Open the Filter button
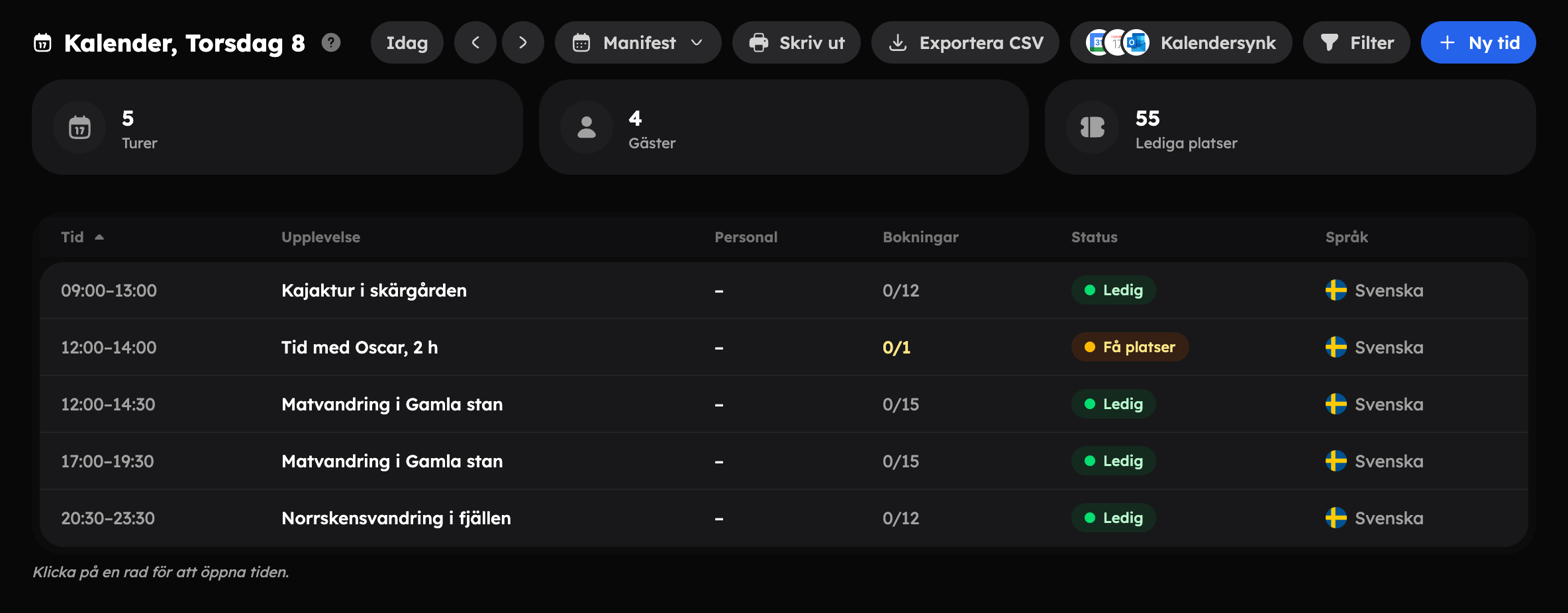The width and height of the screenshot is (1568, 613). 1357,42
